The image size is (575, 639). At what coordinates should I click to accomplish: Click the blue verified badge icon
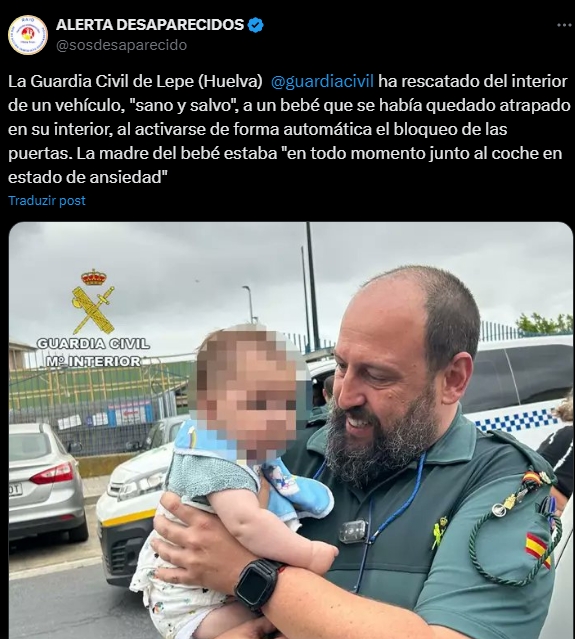pyautogui.click(x=256, y=25)
